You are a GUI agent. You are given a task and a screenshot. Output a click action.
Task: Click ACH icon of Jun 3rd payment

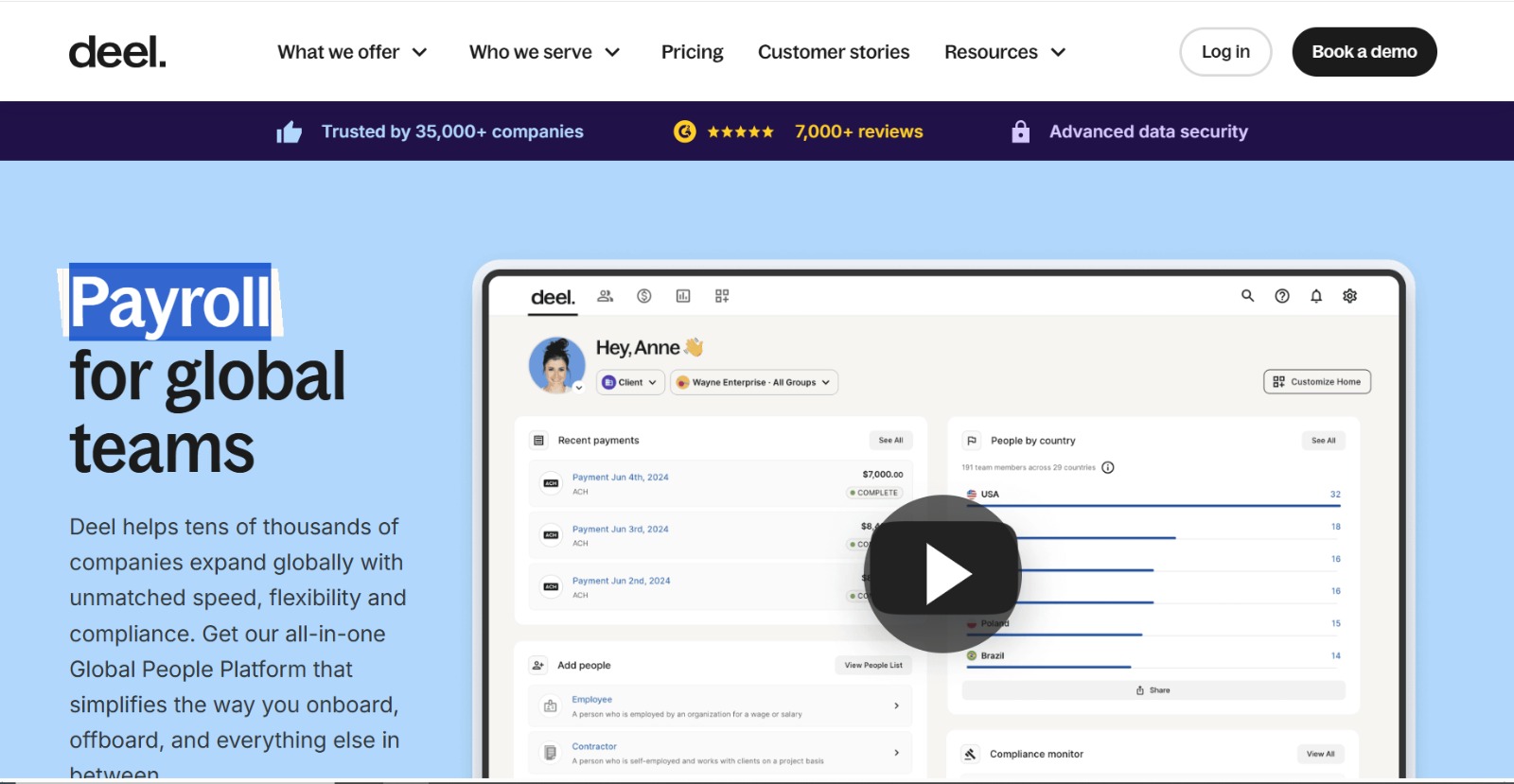[551, 535]
